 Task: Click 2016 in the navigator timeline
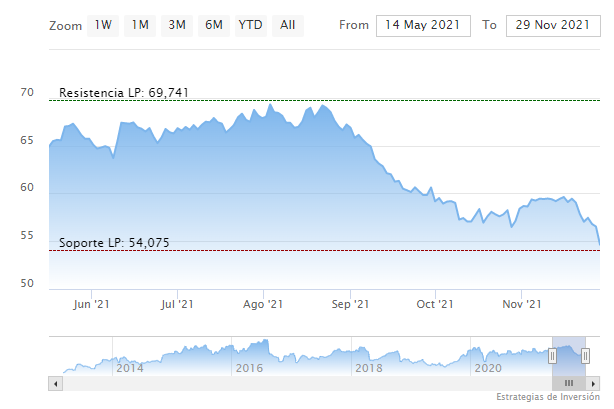[x=249, y=368]
